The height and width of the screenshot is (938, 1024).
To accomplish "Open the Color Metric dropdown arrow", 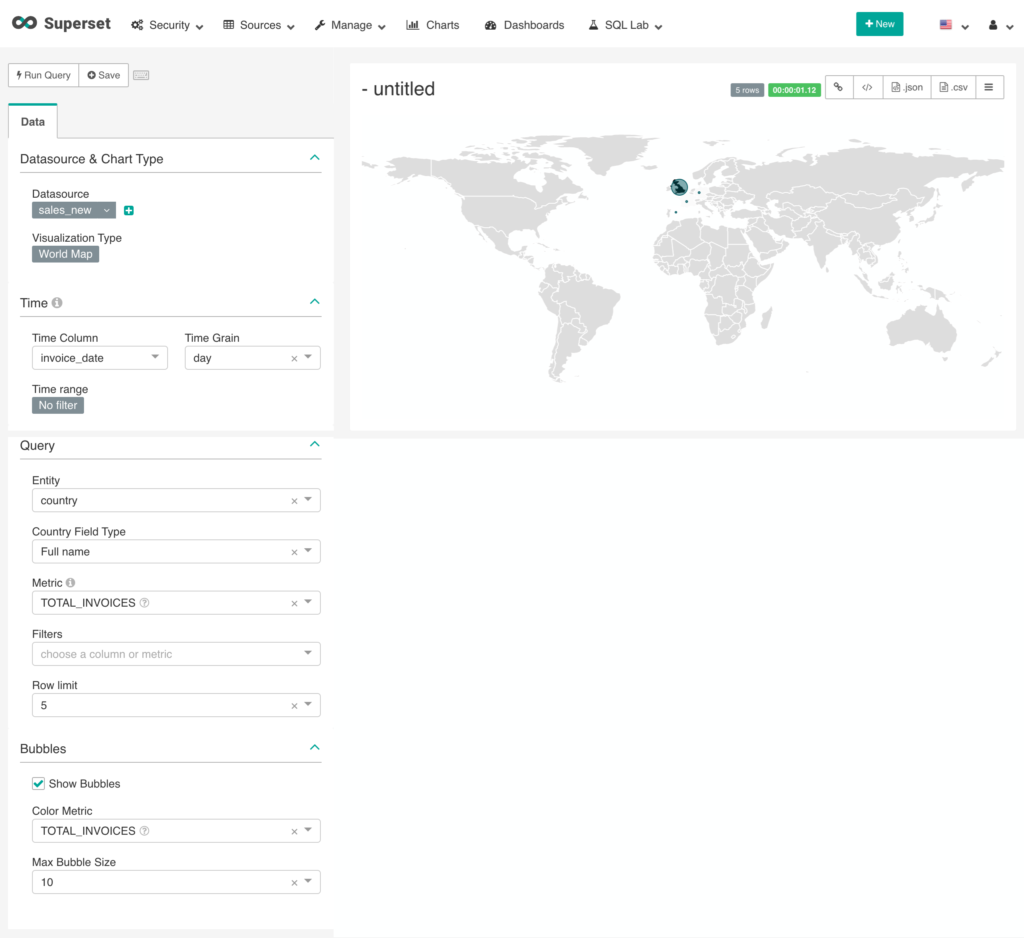I will click(x=308, y=830).
